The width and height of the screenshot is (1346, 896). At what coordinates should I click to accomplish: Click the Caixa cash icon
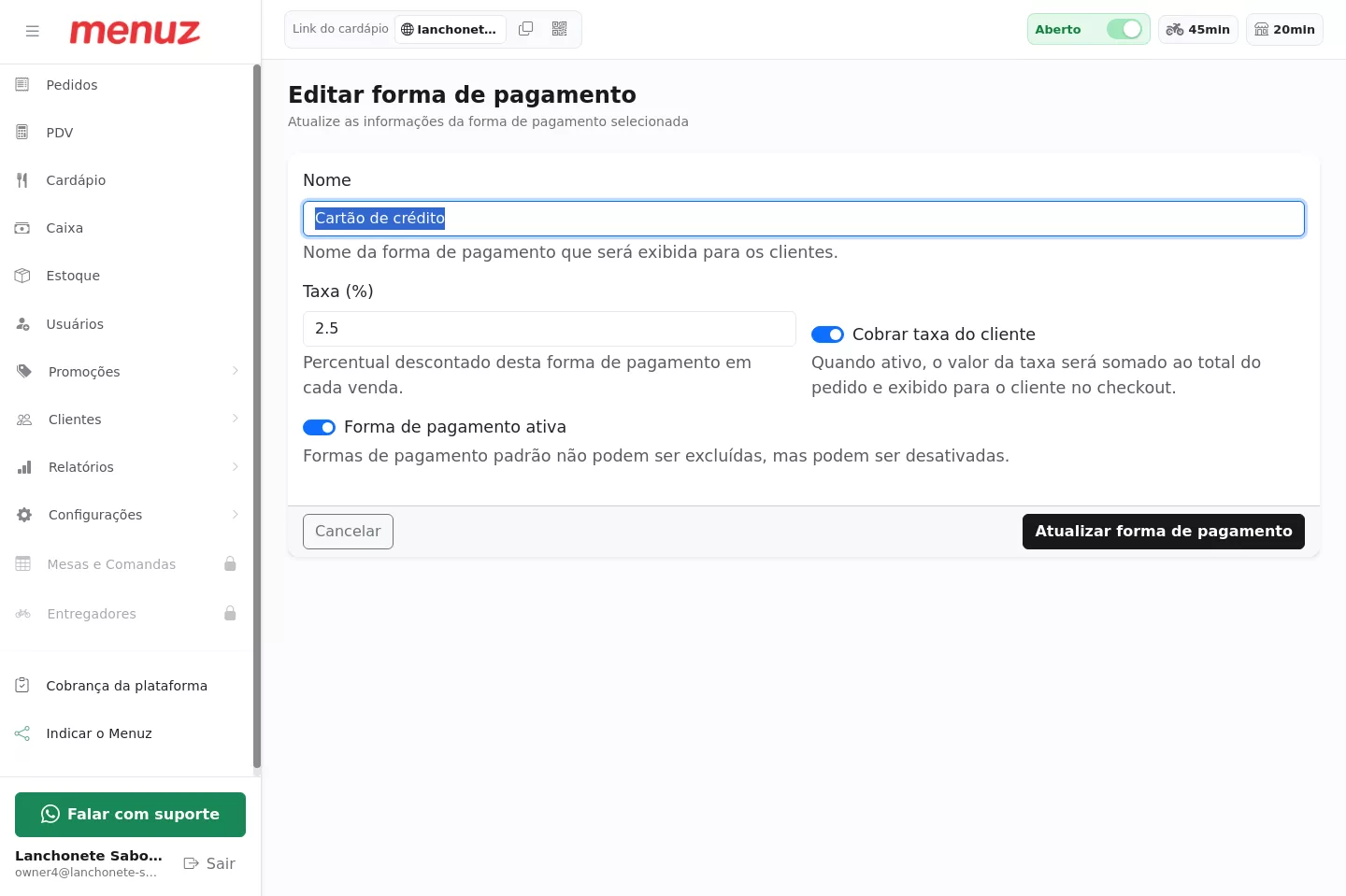click(x=22, y=228)
